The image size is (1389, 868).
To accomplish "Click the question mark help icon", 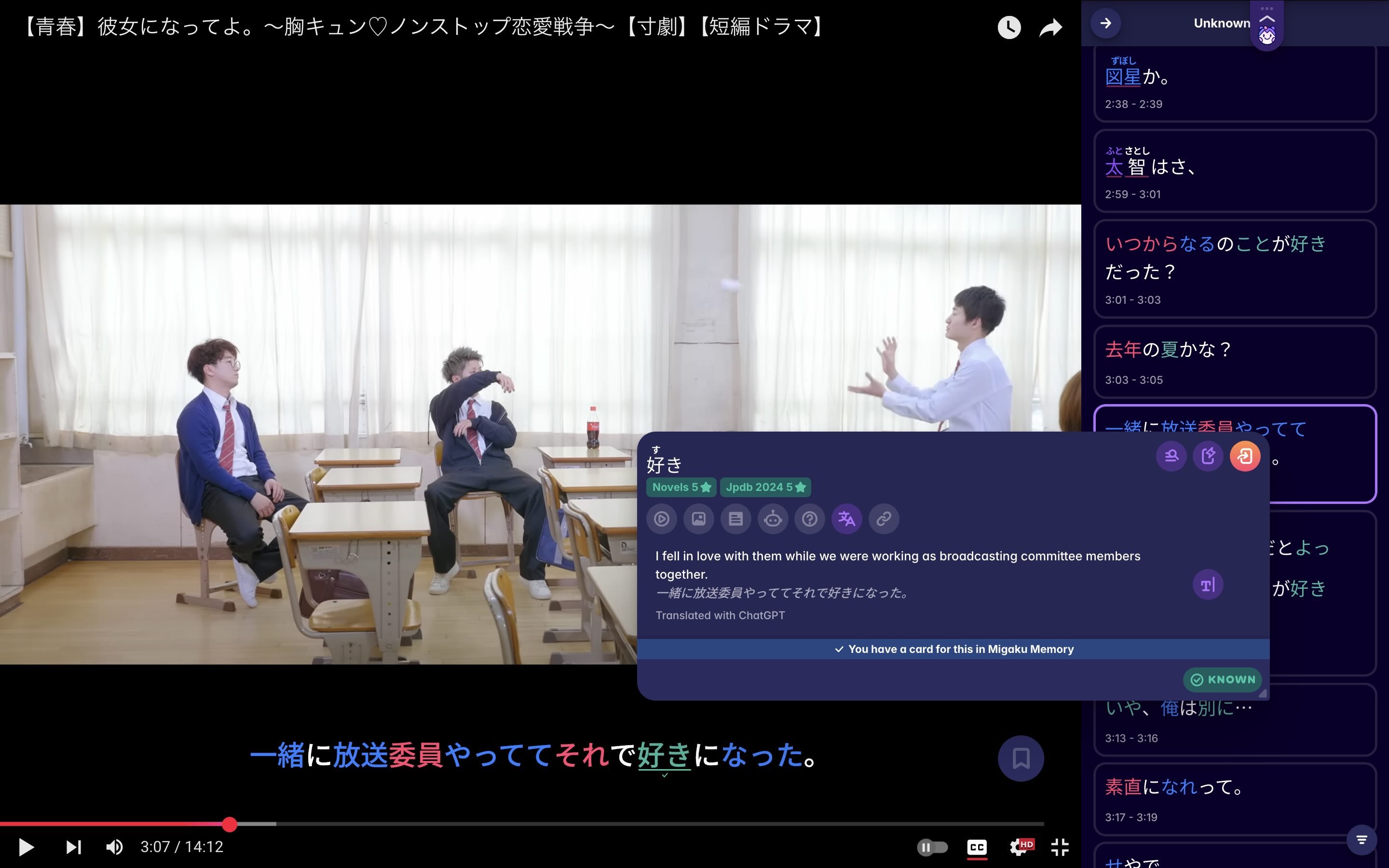I will 810,519.
